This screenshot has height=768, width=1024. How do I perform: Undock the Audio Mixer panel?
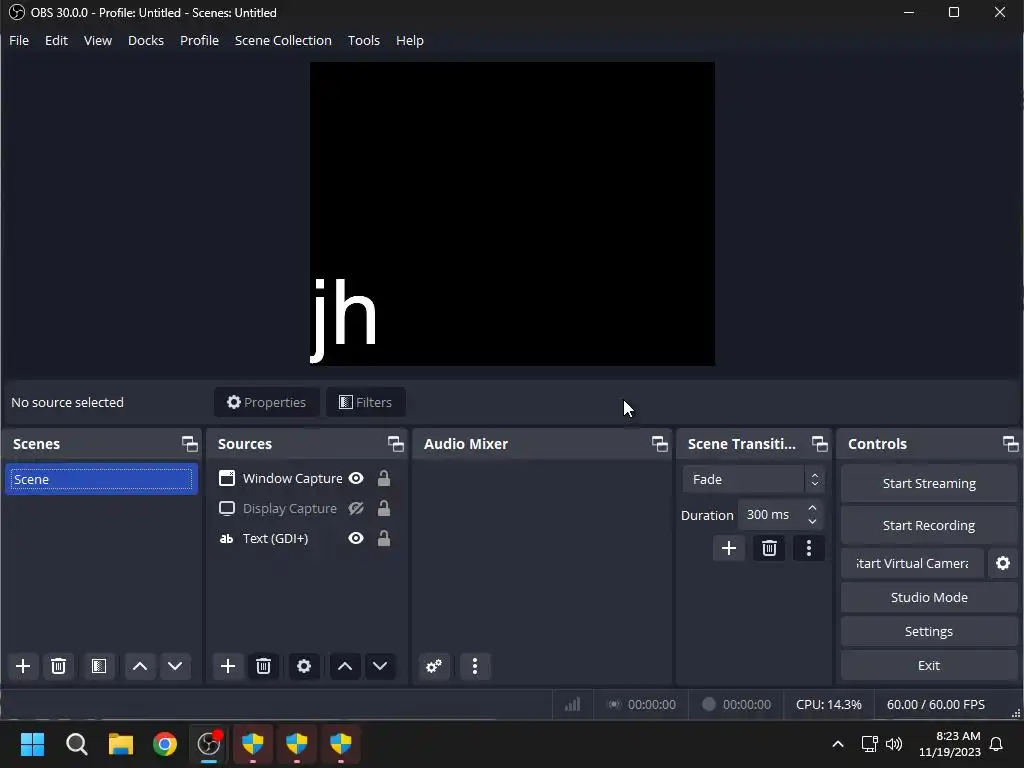point(660,444)
